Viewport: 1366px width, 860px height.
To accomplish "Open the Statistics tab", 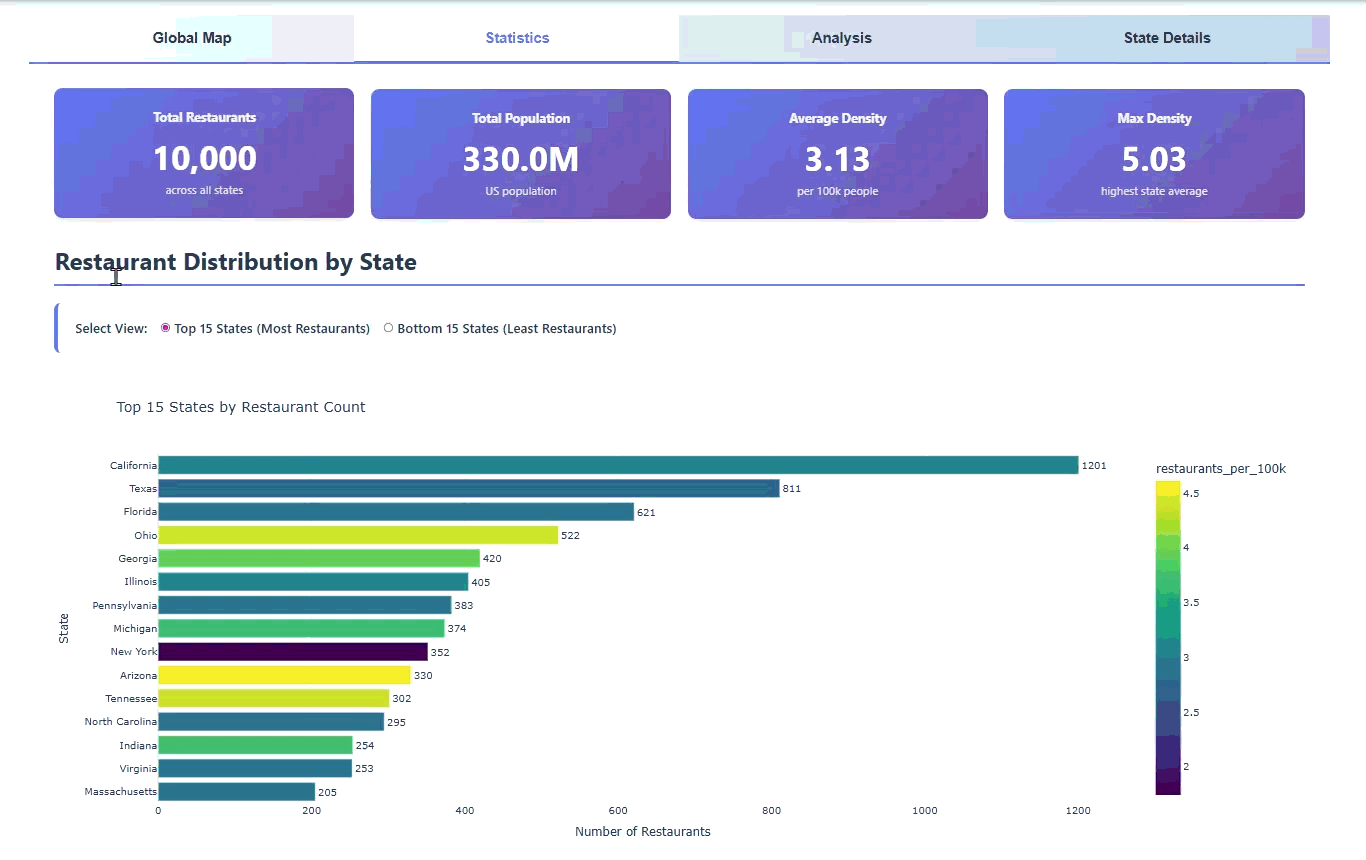I will tap(517, 38).
